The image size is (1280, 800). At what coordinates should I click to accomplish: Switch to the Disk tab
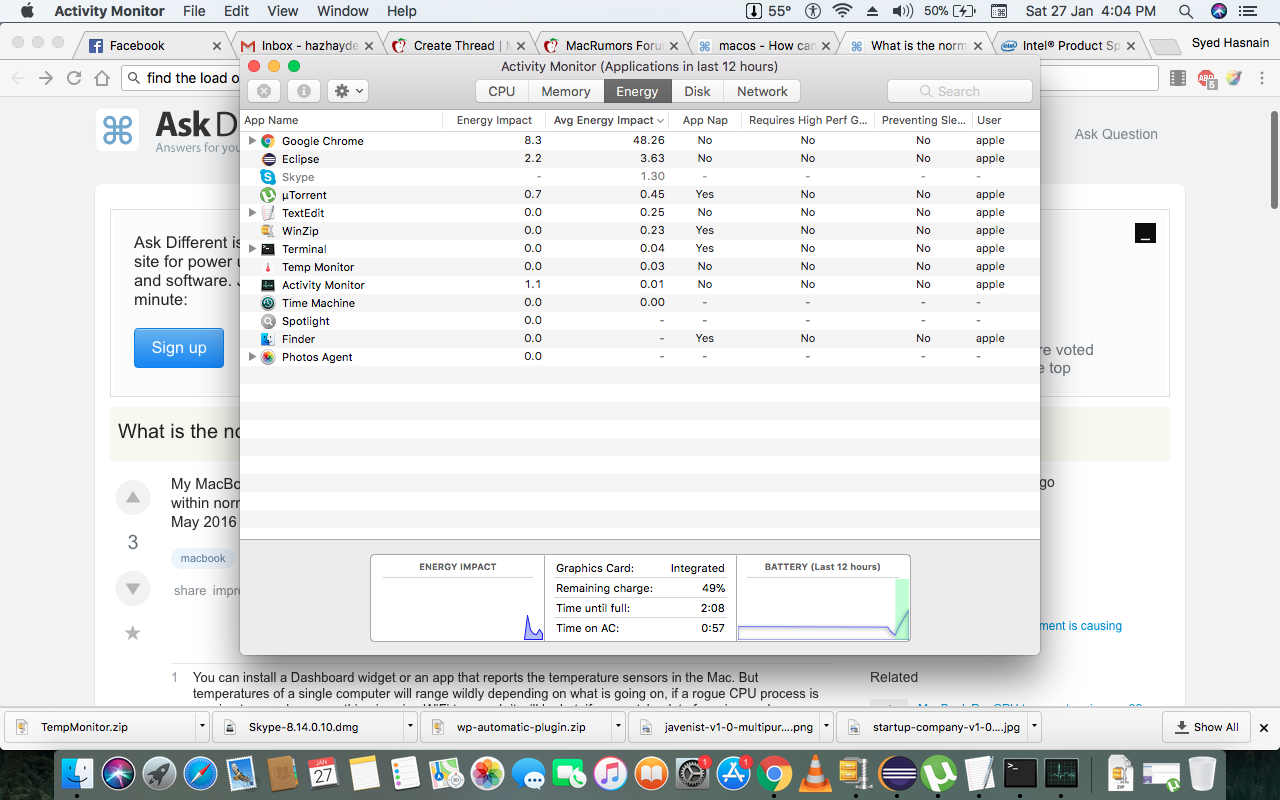point(697,91)
